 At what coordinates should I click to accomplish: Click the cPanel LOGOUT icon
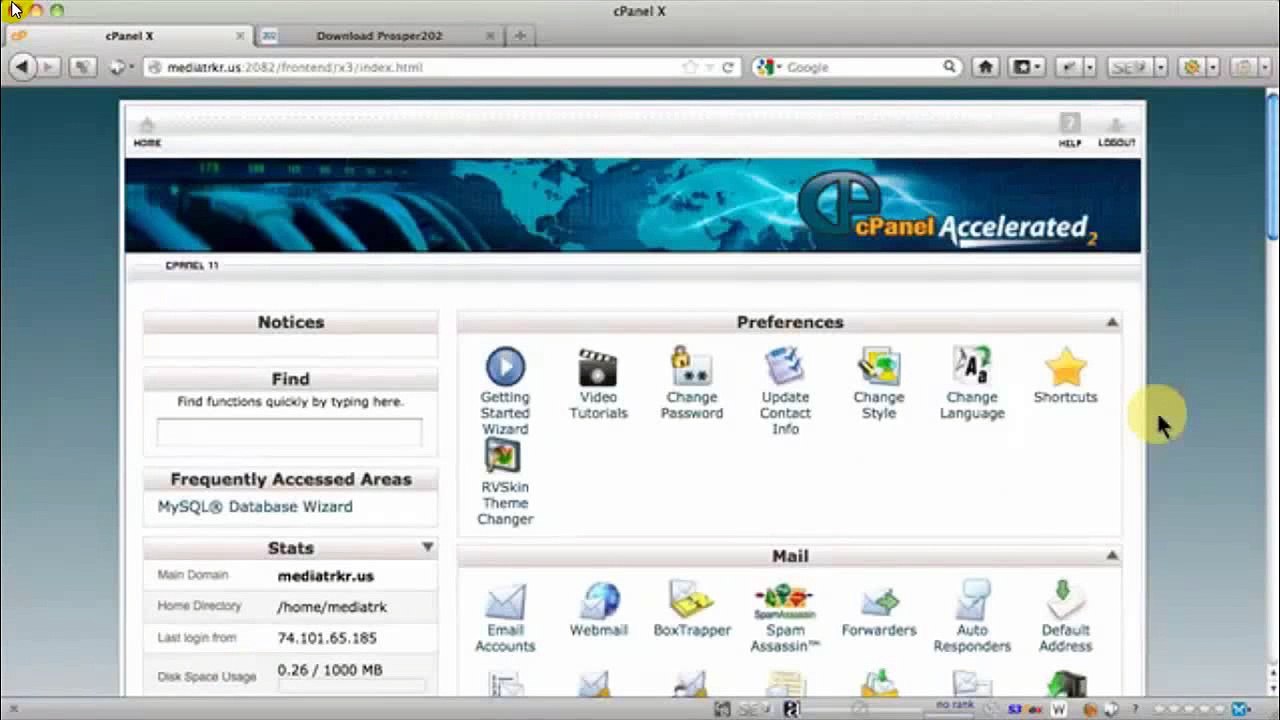coord(1116,131)
